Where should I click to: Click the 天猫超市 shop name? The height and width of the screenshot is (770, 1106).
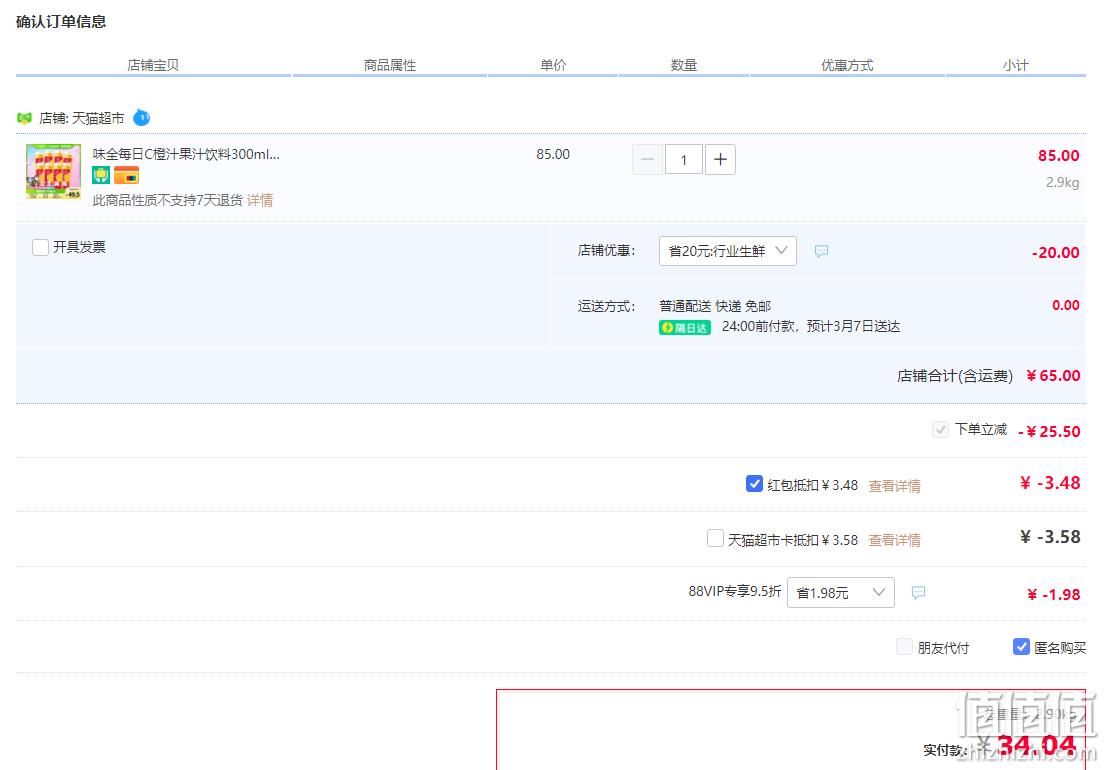coord(98,118)
